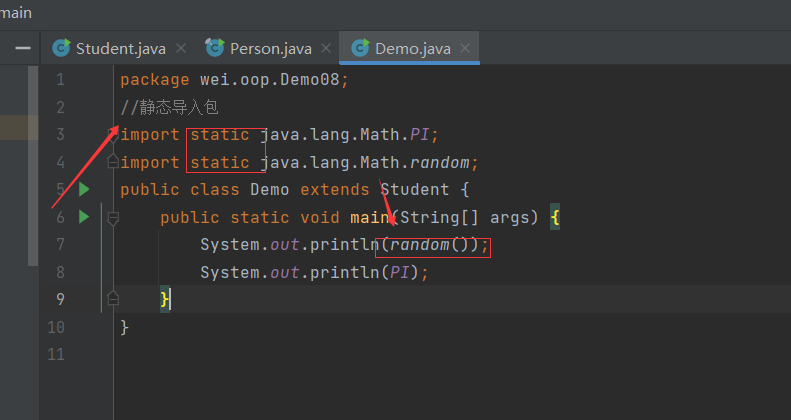Click the Student class name after extends
Image resolution: width=791 pixels, height=420 pixels.
[x=419, y=189]
